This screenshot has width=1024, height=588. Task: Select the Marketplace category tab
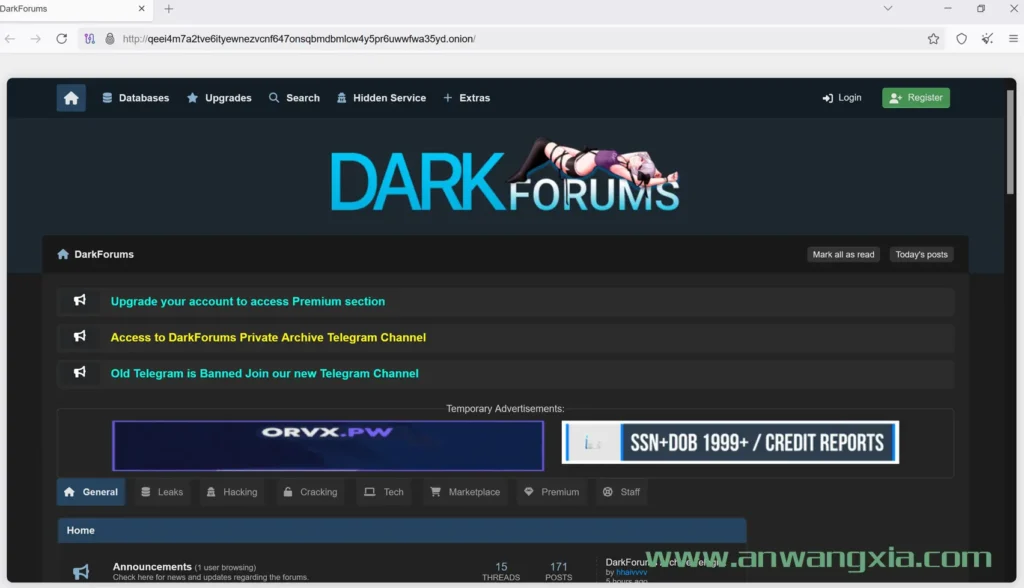464,492
